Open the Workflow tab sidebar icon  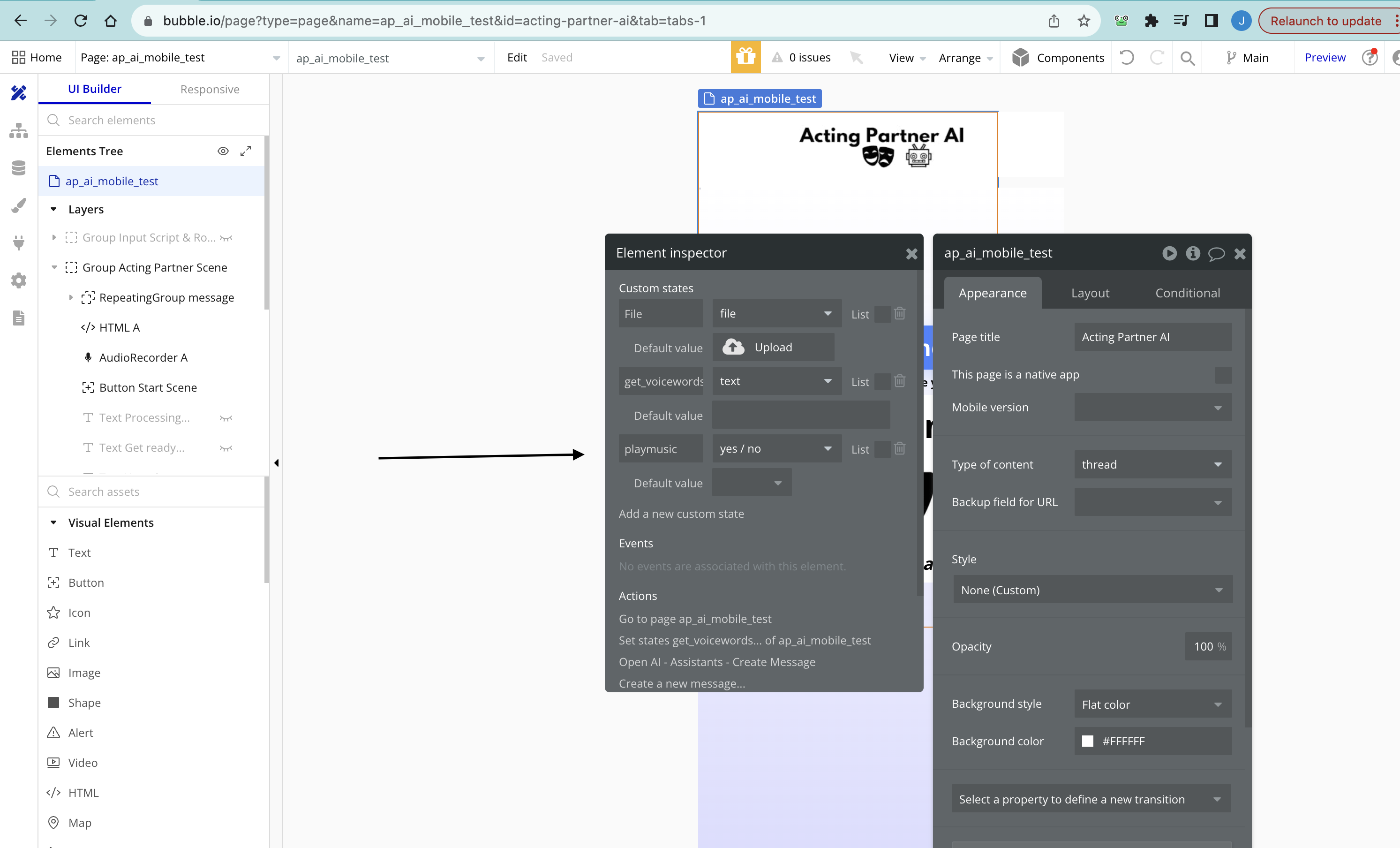tap(18, 131)
